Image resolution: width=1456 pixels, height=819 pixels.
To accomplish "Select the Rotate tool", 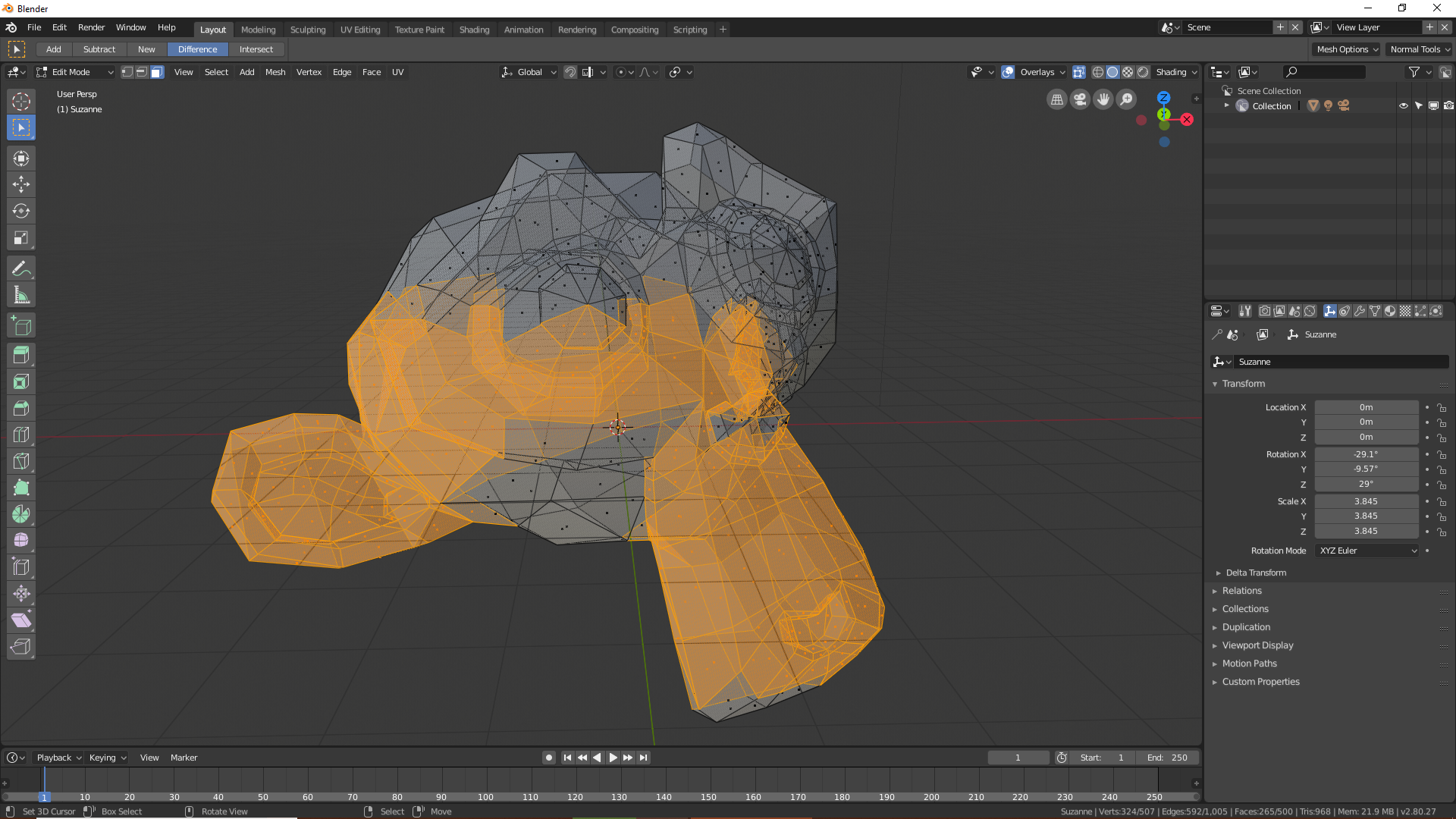I will pos(21,211).
